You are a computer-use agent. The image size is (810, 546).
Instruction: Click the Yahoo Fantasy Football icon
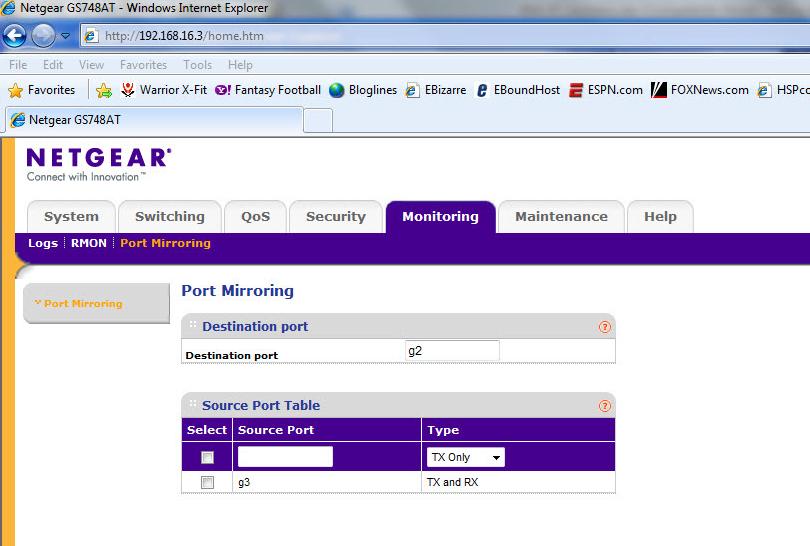tap(223, 90)
